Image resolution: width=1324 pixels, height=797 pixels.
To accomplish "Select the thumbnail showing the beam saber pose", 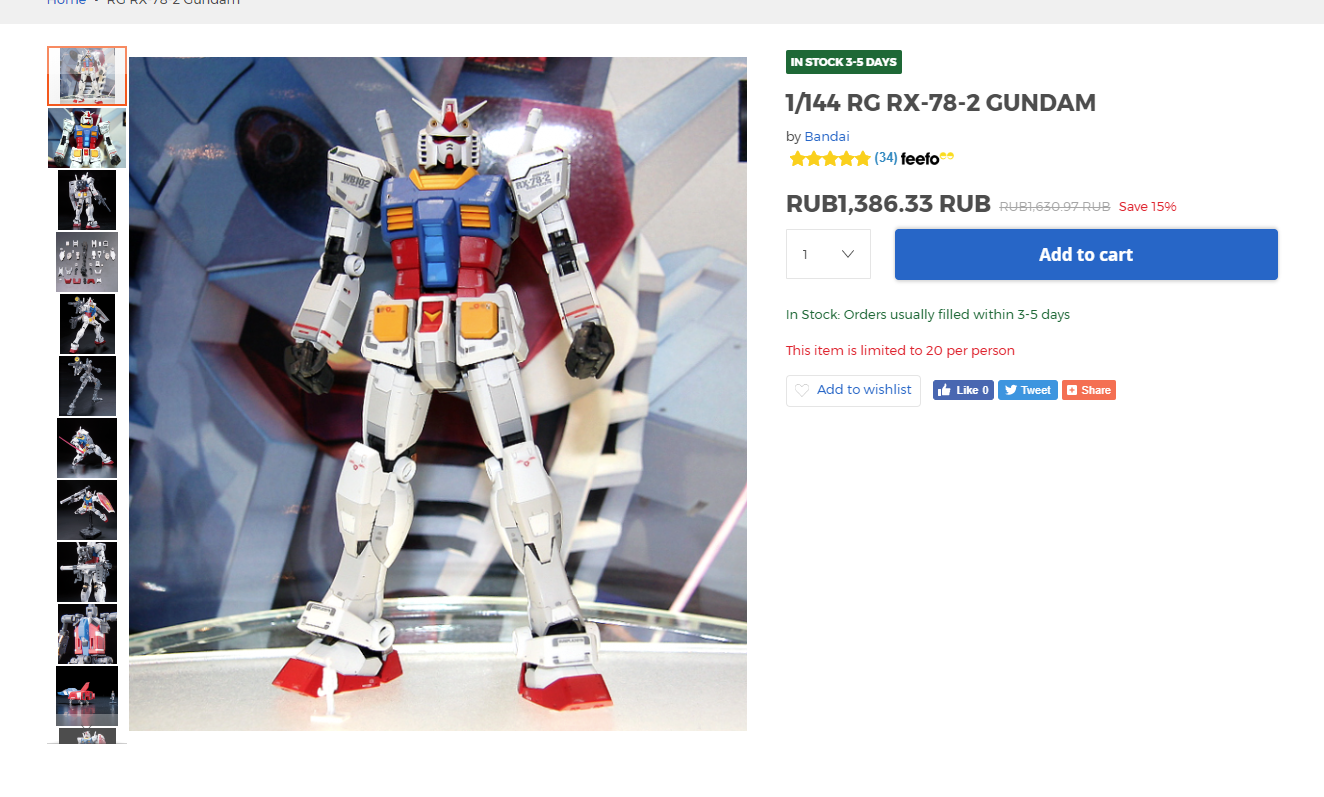I will pos(87,448).
